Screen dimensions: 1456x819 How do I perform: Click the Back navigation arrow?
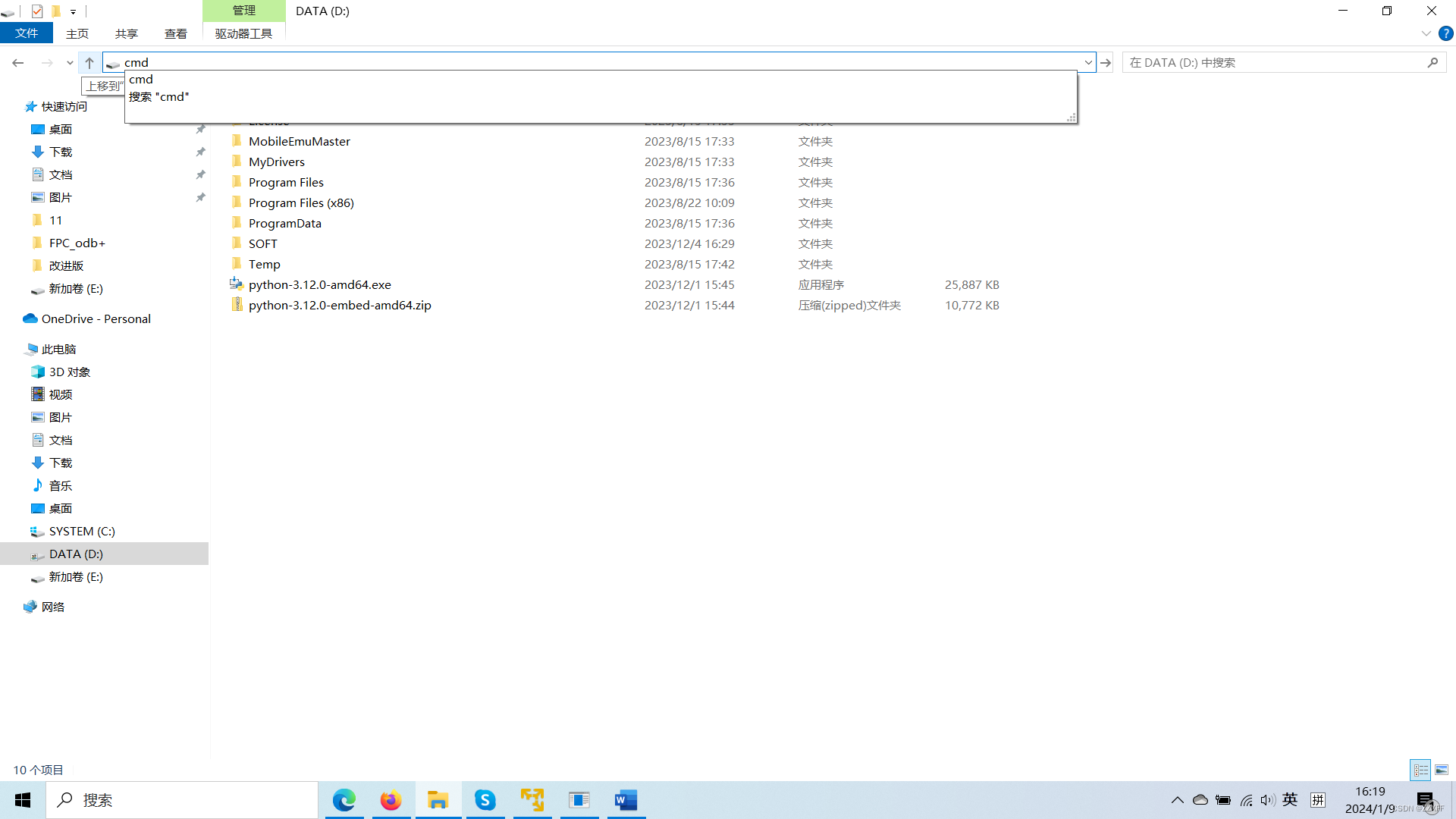(x=18, y=63)
